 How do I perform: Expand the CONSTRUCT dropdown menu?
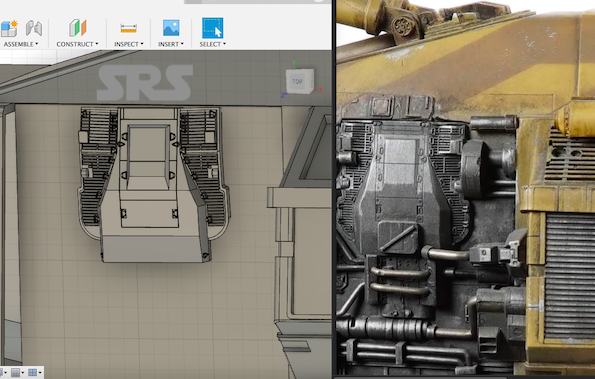(77, 44)
